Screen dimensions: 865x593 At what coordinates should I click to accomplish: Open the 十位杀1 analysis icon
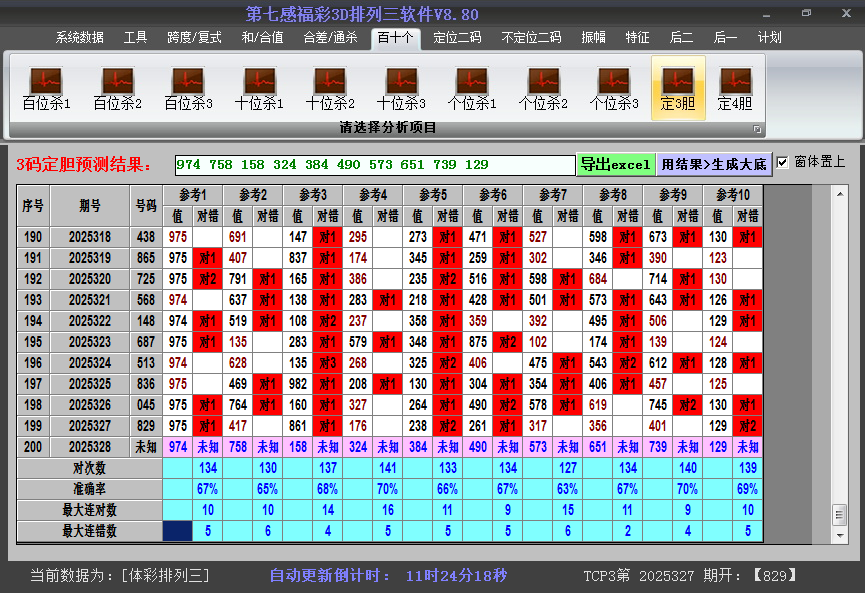point(259,89)
